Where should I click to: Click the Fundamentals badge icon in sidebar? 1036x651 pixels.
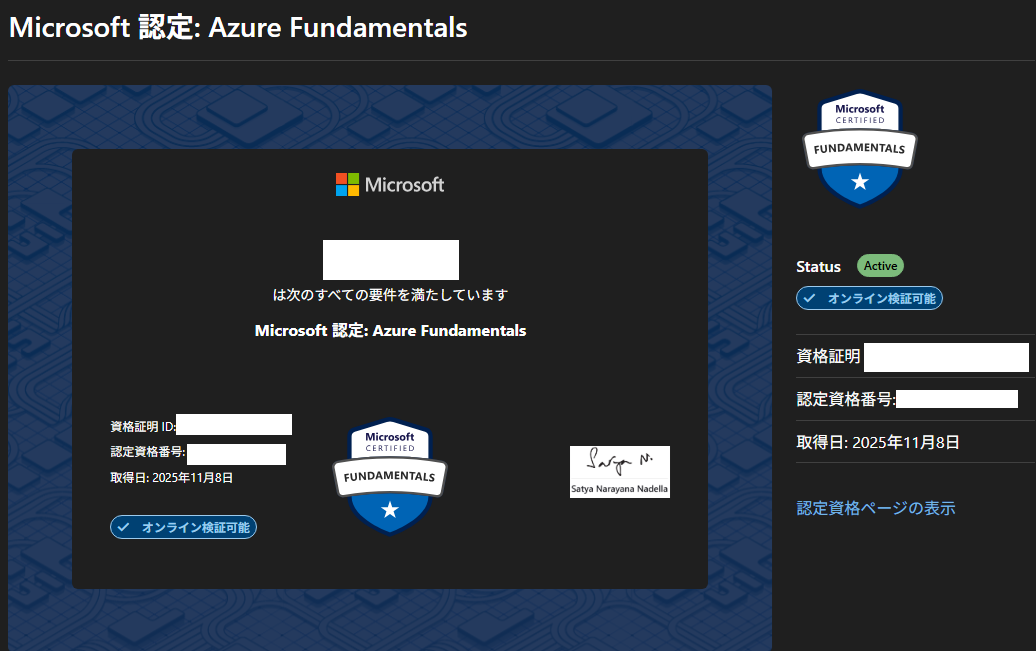859,149
